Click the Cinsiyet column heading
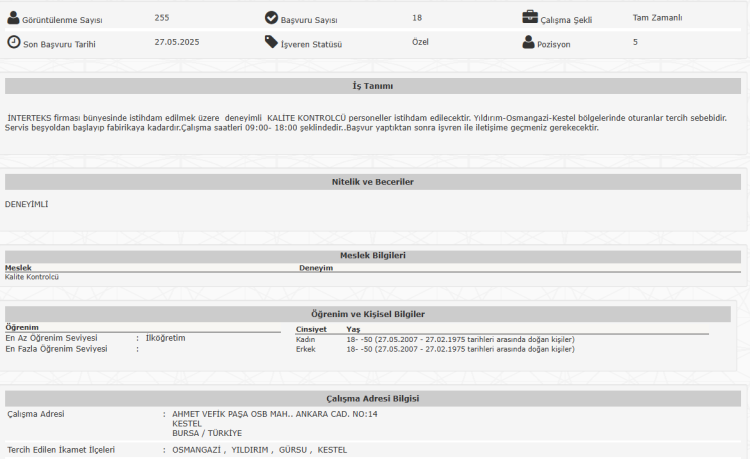Viewport: 750px width, 459px height. pos(311,329)
